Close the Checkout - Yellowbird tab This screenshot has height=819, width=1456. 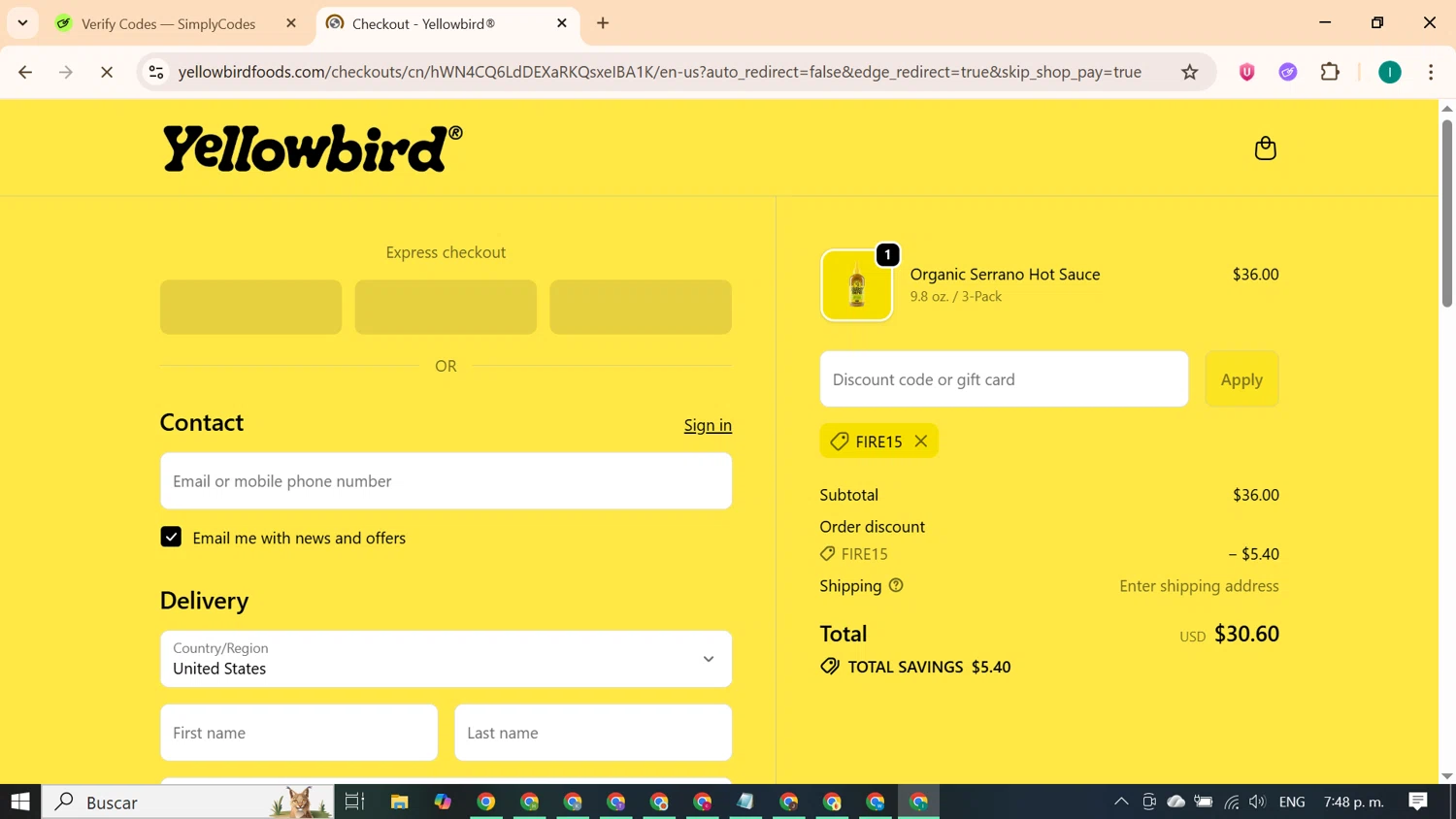[561, 23]
